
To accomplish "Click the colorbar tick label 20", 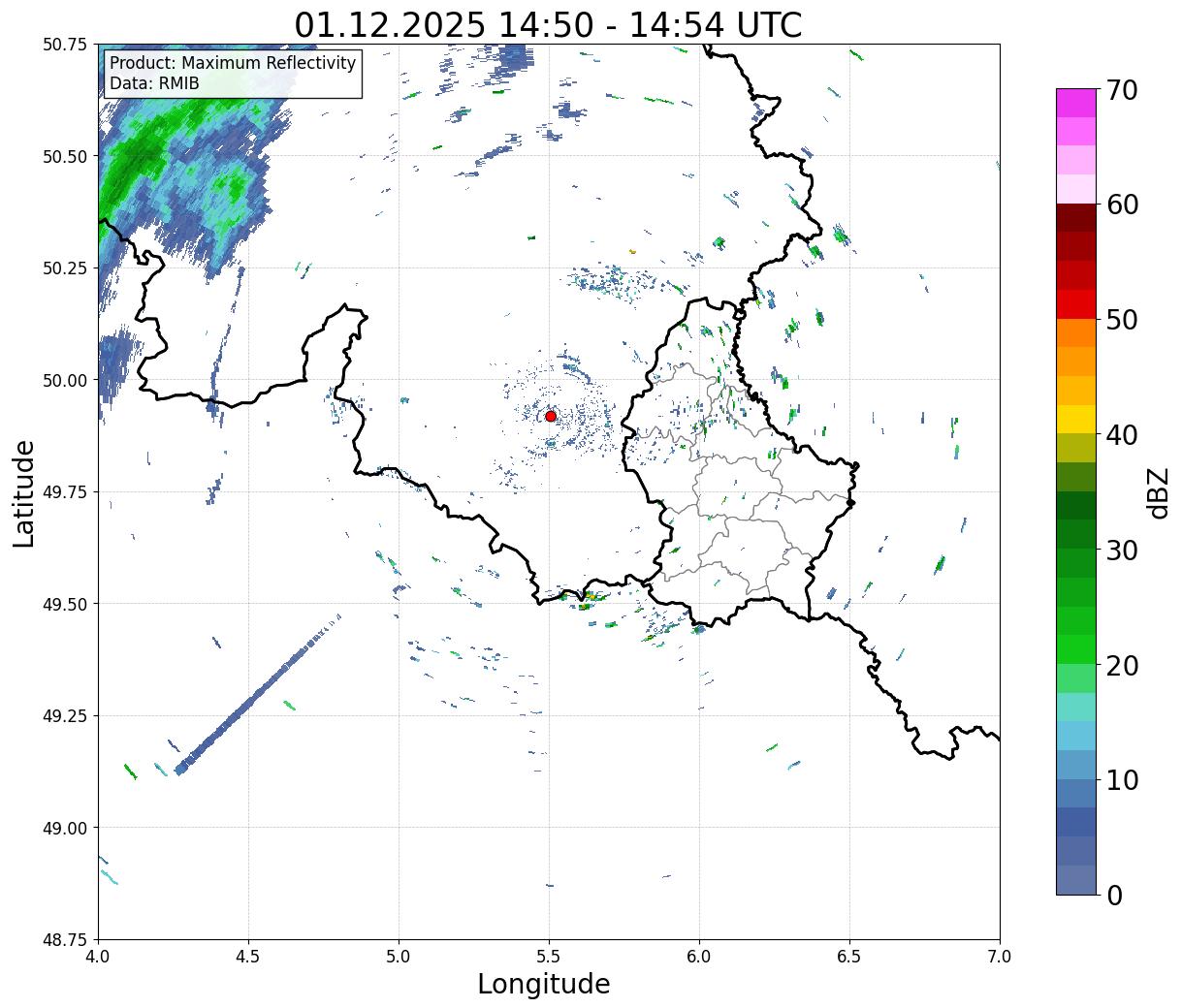I will pos(1121,665).
